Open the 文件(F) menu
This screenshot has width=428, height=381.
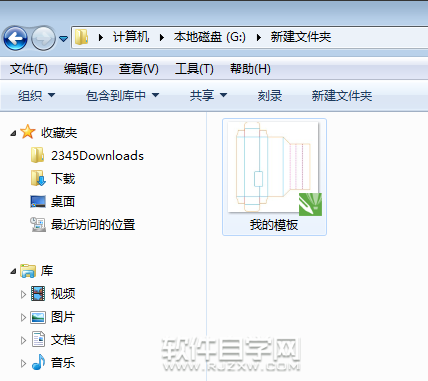pyautogui.click(x=29, y=69)
